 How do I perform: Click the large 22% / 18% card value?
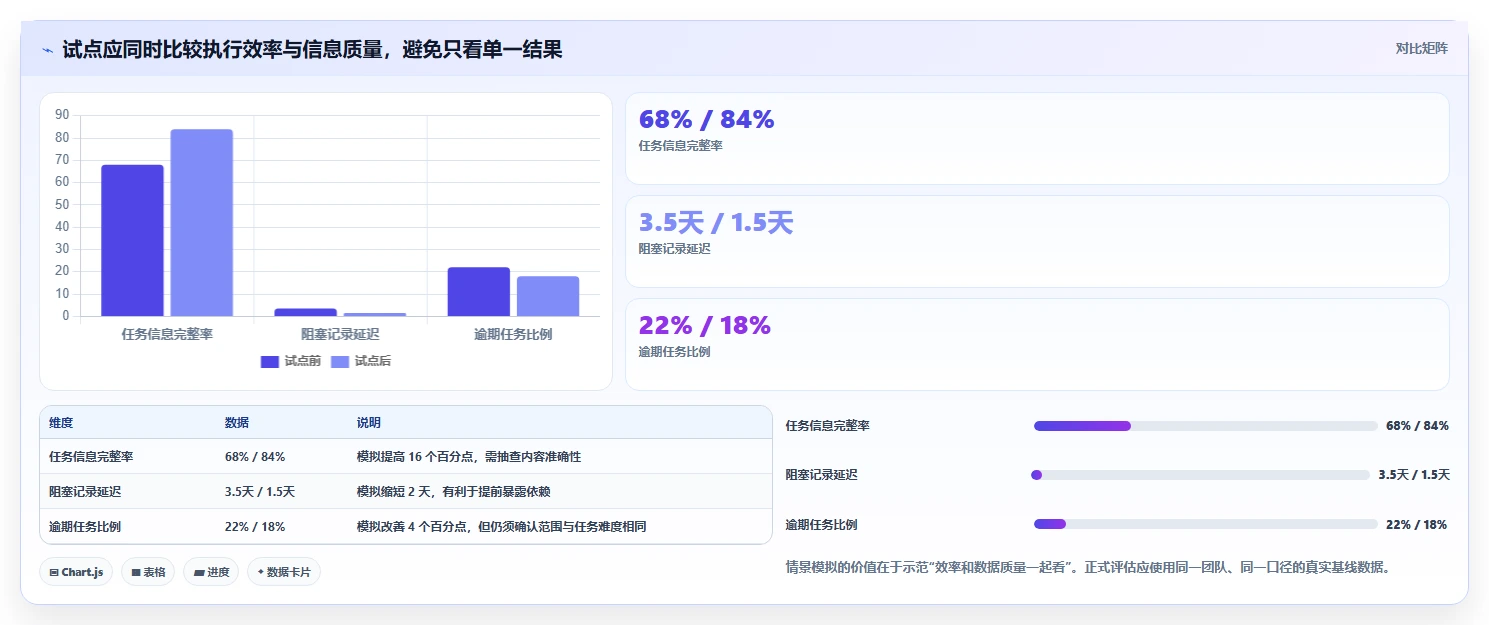click(705, 325)
